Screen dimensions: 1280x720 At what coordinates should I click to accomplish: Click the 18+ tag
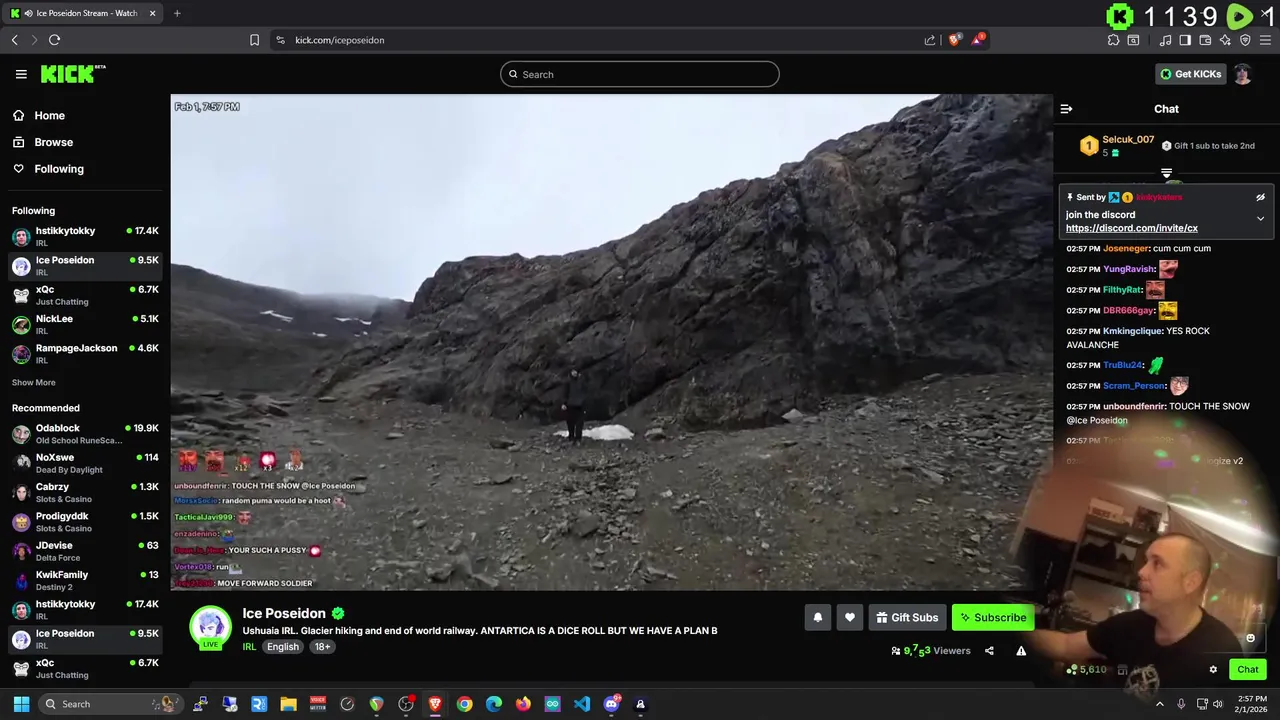coord(322,647)
